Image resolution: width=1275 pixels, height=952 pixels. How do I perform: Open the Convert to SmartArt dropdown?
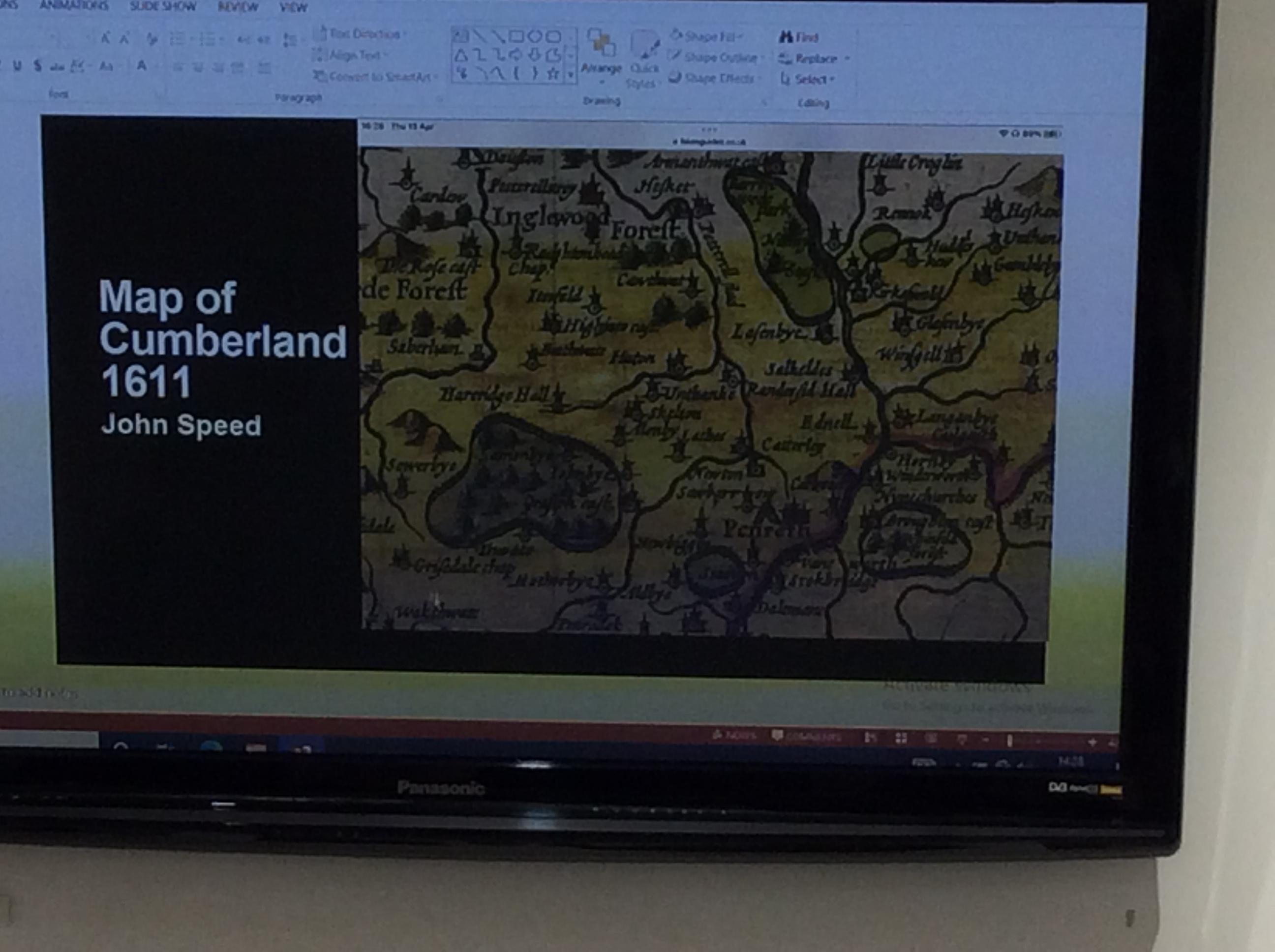(x=376, y=76)
